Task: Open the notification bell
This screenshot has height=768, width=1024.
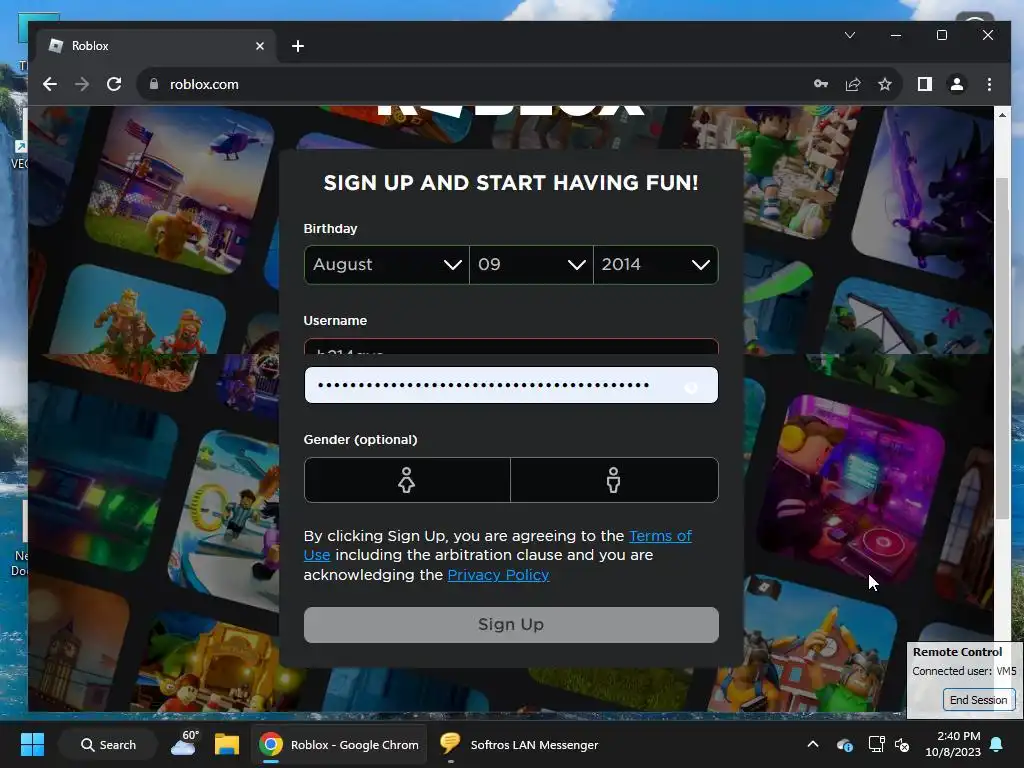Action: (997, 744)
